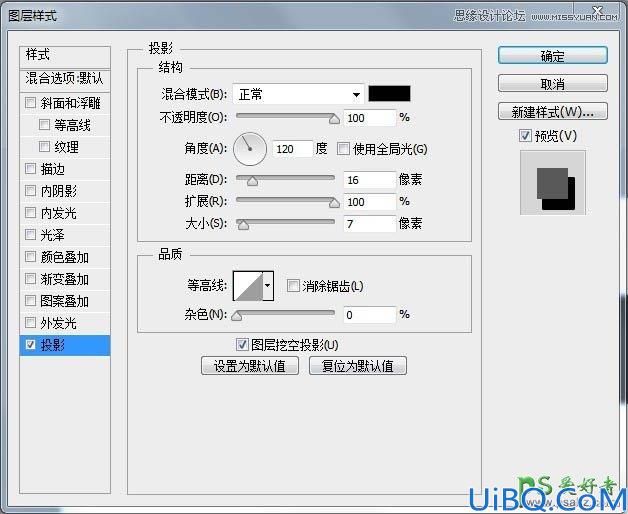Click the 不透明度 value field

(370, 118)
